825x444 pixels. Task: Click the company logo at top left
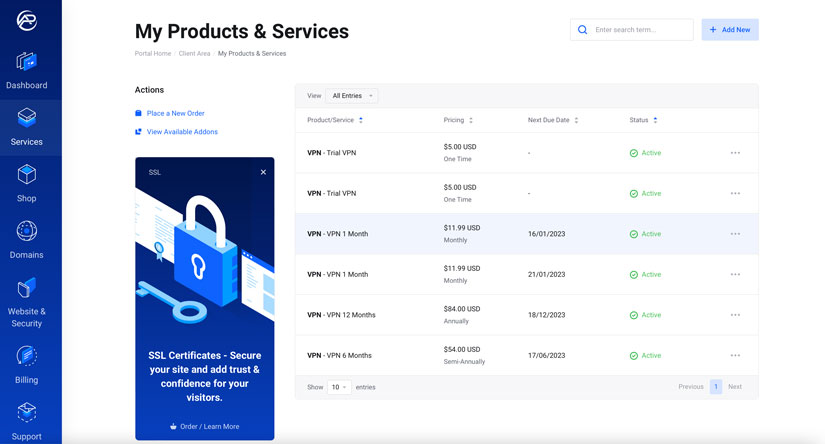click(x=27, y=21)
